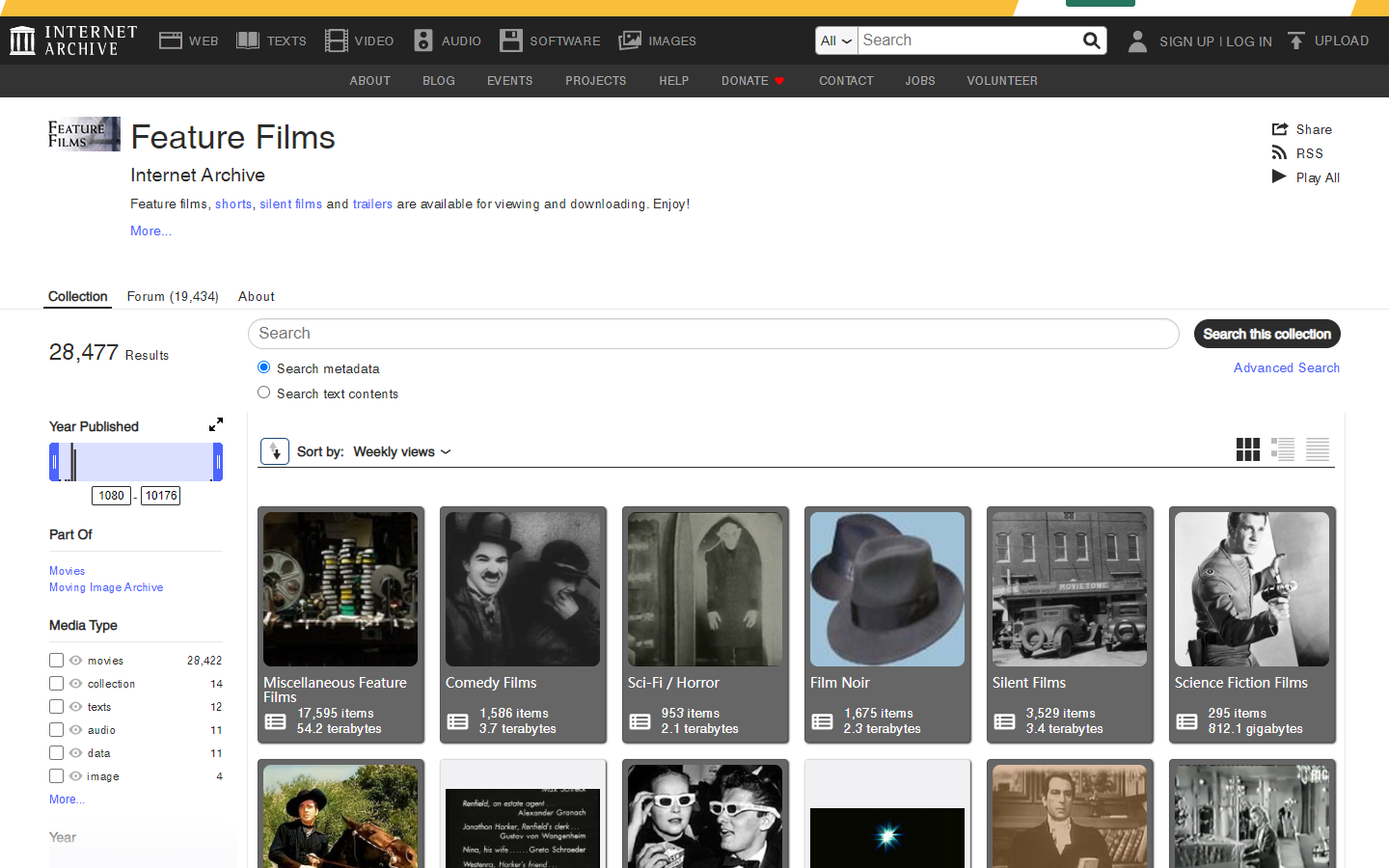Click the Share icon
1389x868 pixels.
coord(1280,129)
